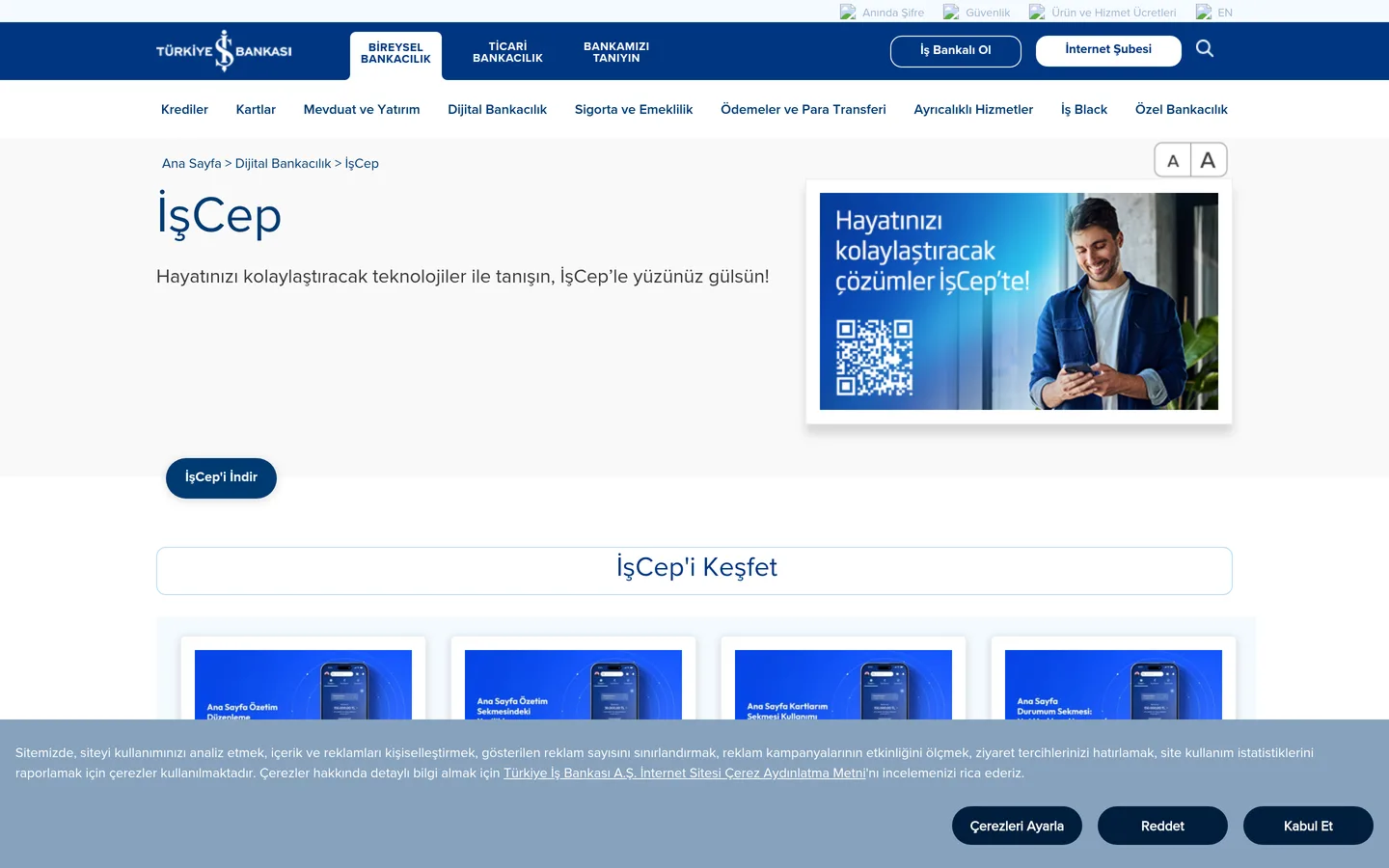
Task: Click the EN language flag icon
Action: [1204, 13]
